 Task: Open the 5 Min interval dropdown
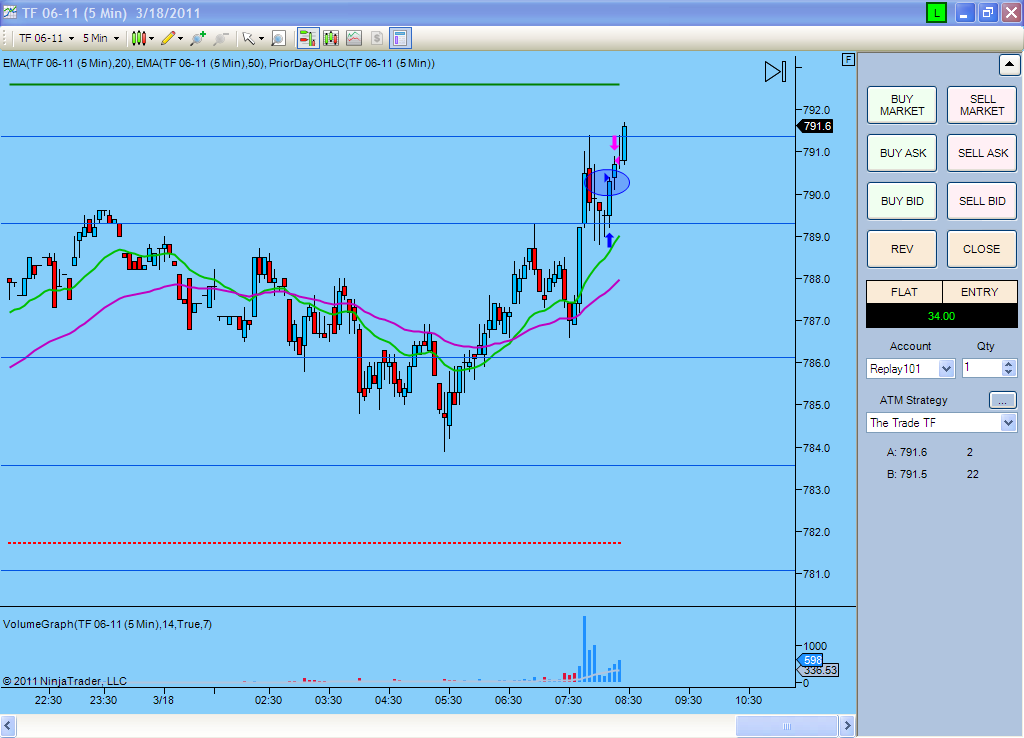pos(101,39)
